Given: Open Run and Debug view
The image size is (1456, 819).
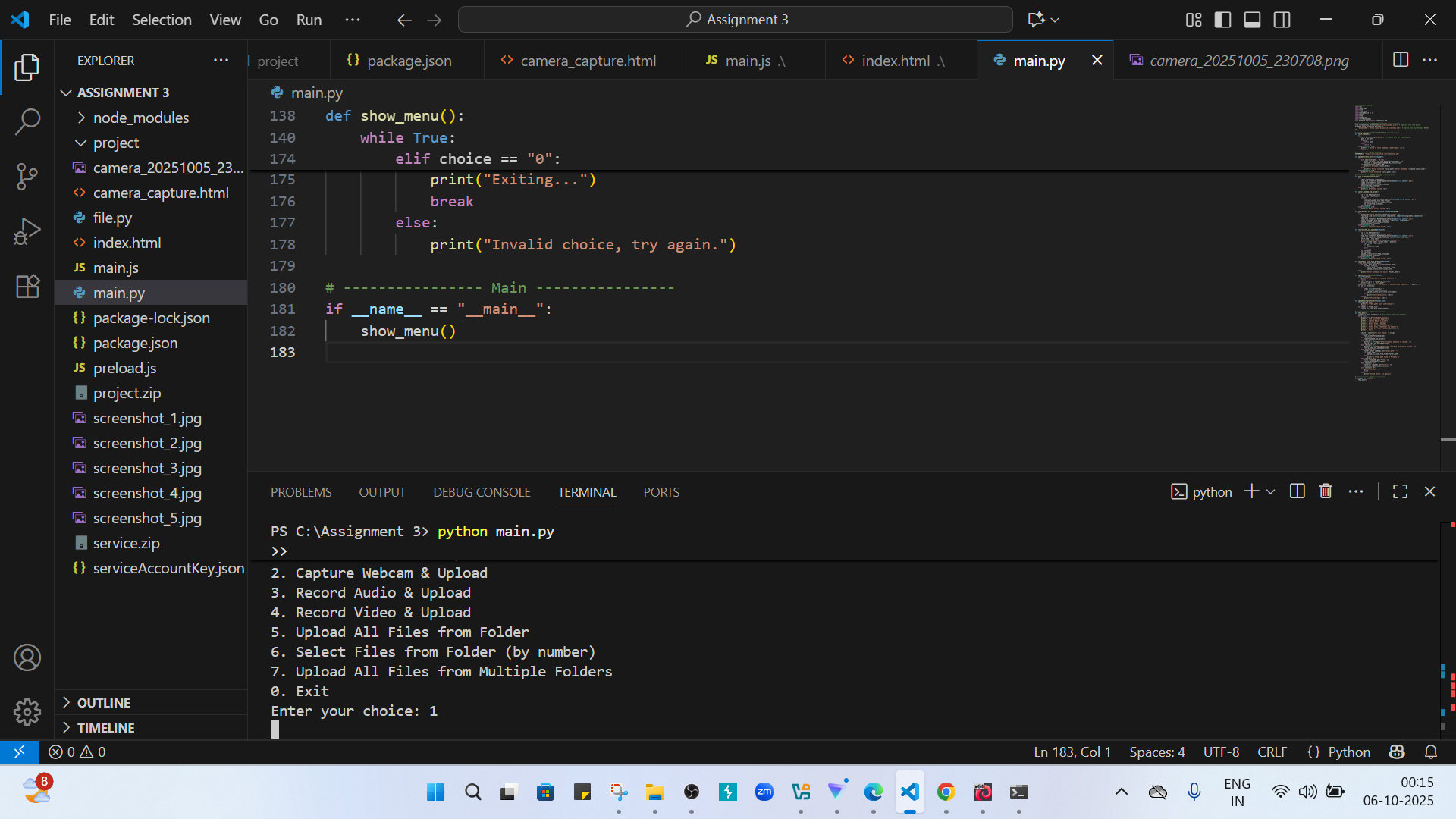Looking at the screenshot, I should [x=27, y=231].
